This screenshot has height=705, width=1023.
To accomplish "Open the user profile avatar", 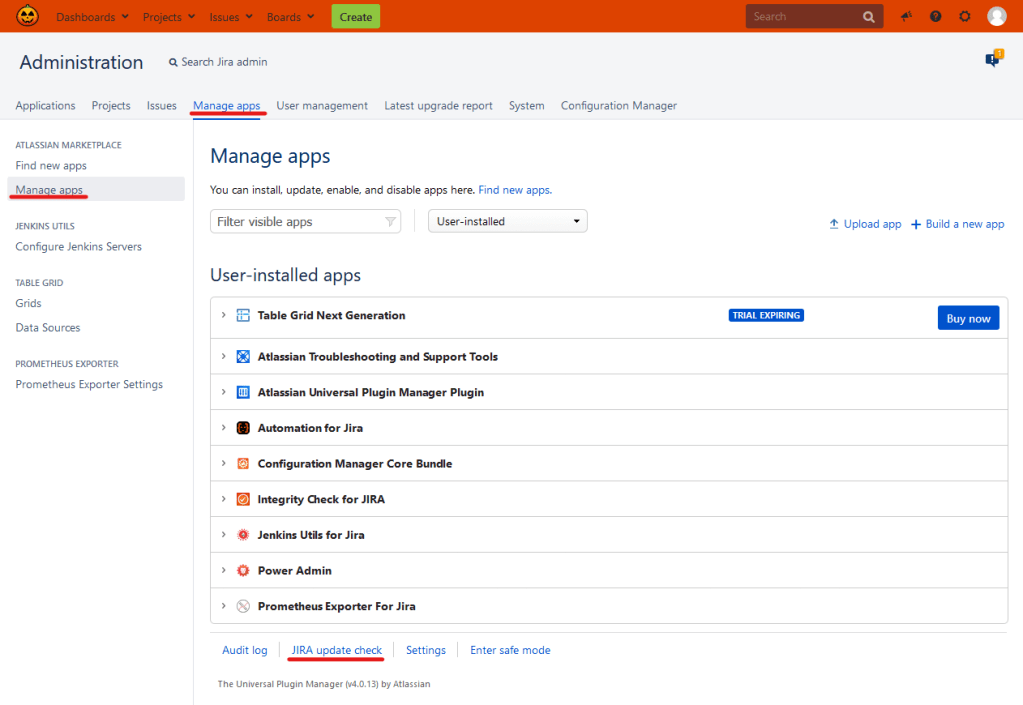I will click(x=996, y=17).
